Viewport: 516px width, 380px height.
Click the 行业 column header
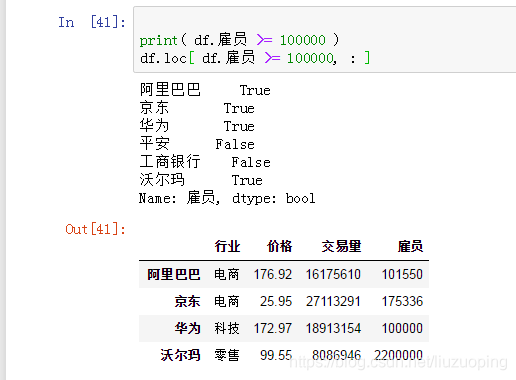pos(227,246)
